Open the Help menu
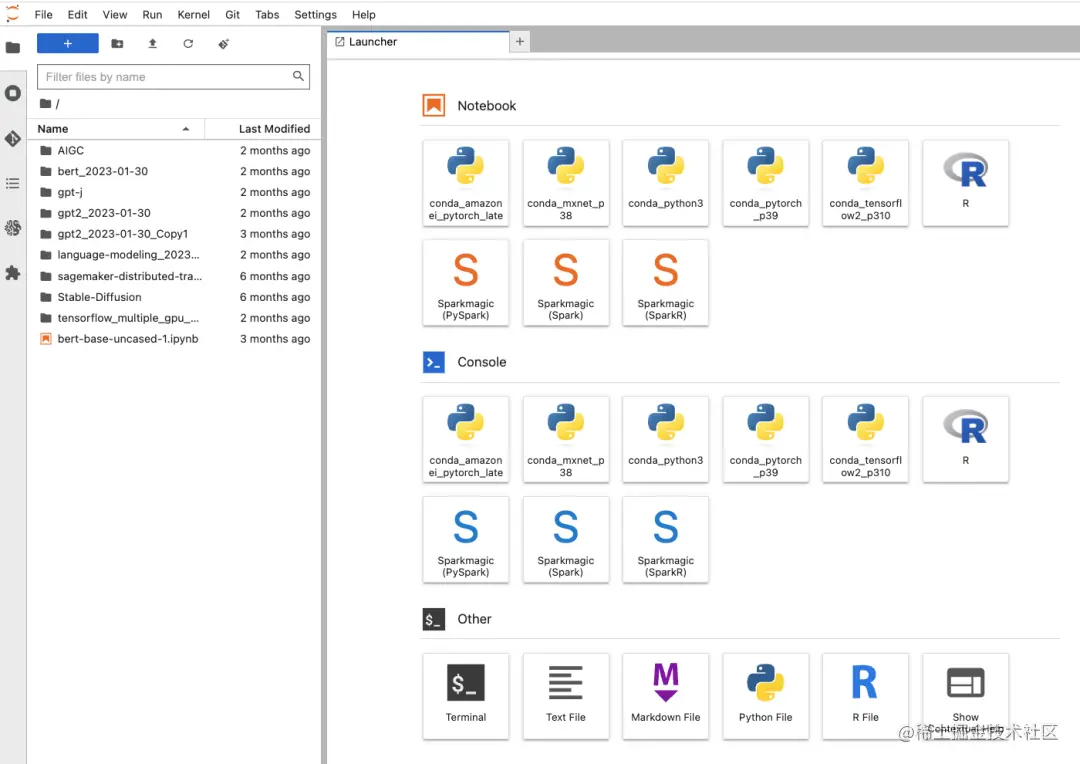The height and width of the screenshot is (764, 1080). point(364,14)
